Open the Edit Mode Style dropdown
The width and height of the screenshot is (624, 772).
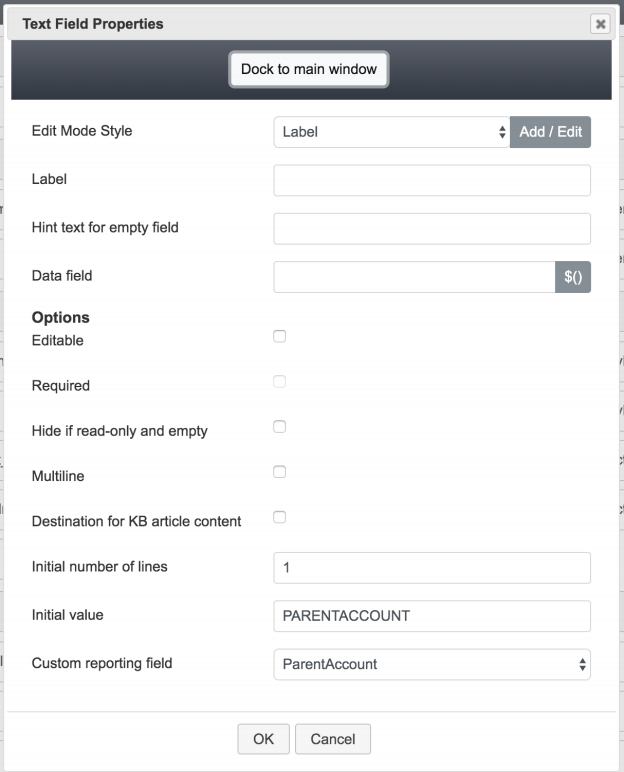tap(392, 132)
